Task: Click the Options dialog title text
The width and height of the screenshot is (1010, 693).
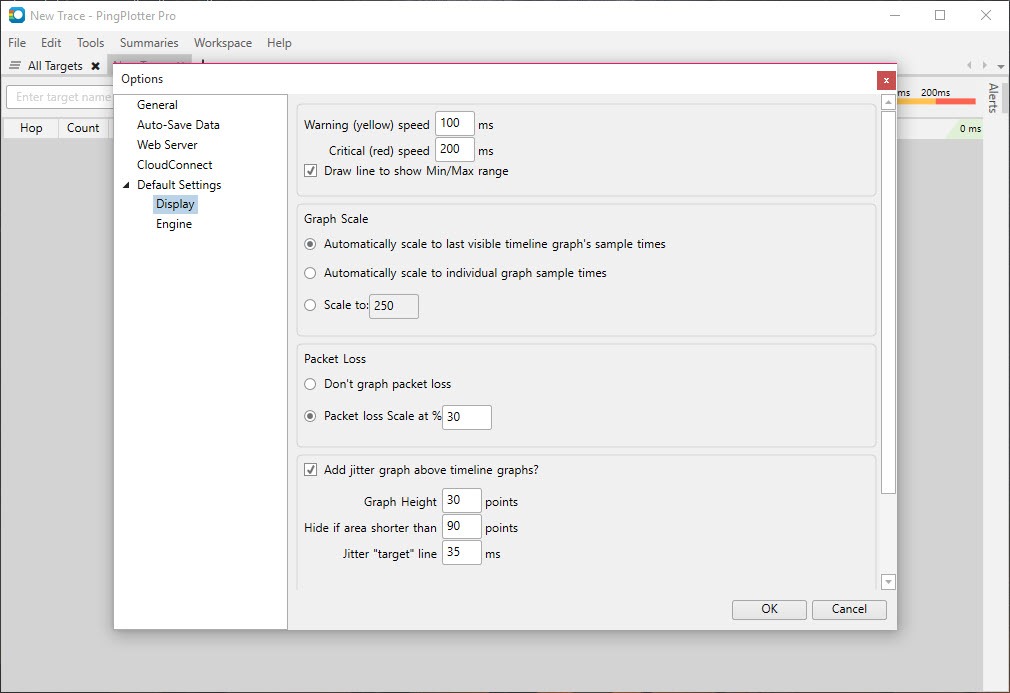Action: [142, 79]
